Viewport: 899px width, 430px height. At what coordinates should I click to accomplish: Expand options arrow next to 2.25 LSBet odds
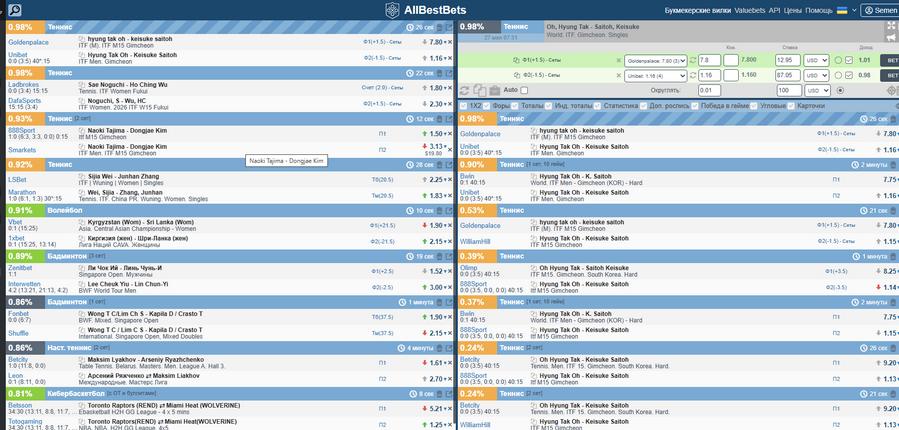pos(444,179)
